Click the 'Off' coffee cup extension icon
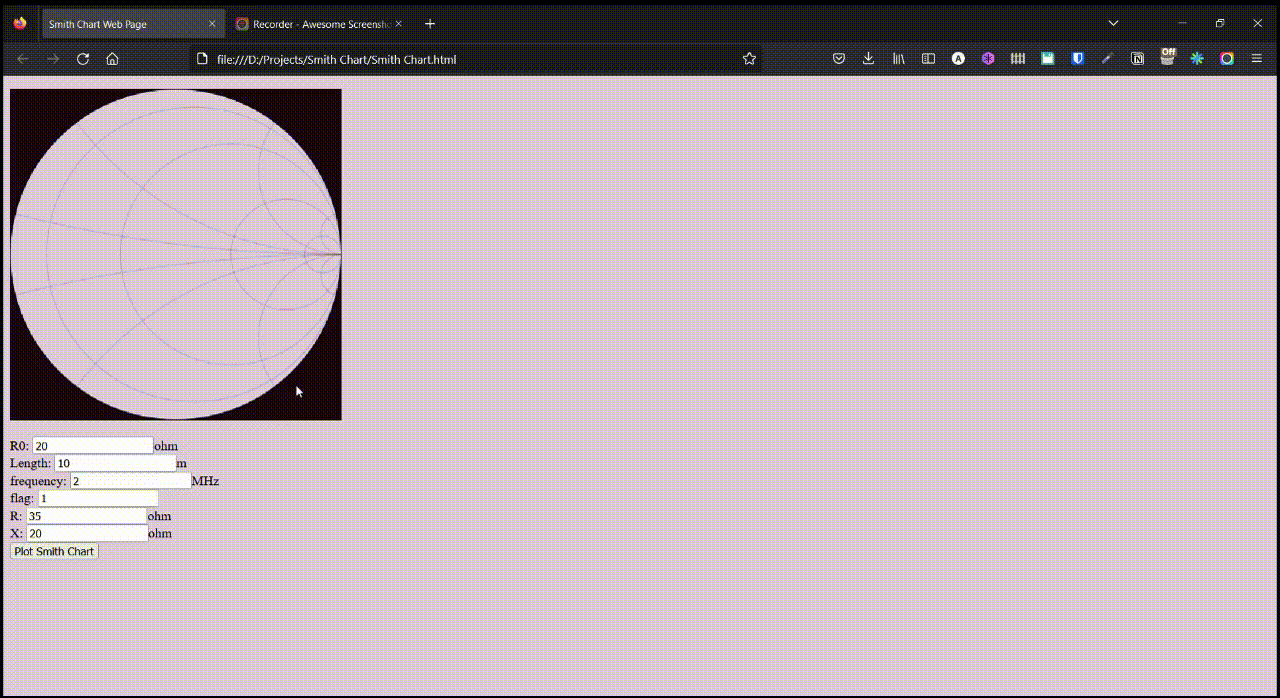Viewport: 1280px width, 698px height. coord(1167,58)
